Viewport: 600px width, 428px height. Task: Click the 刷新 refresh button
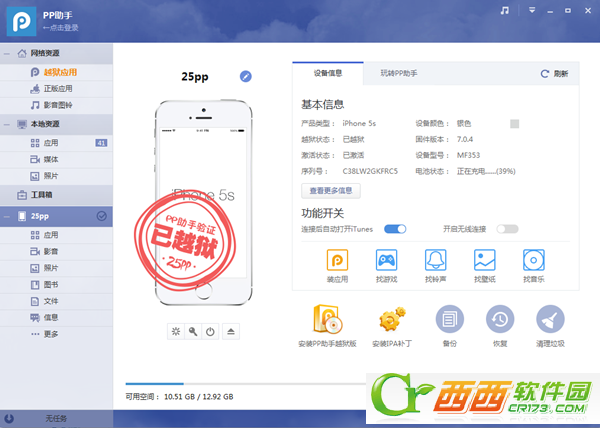click(x=554, y=74)
